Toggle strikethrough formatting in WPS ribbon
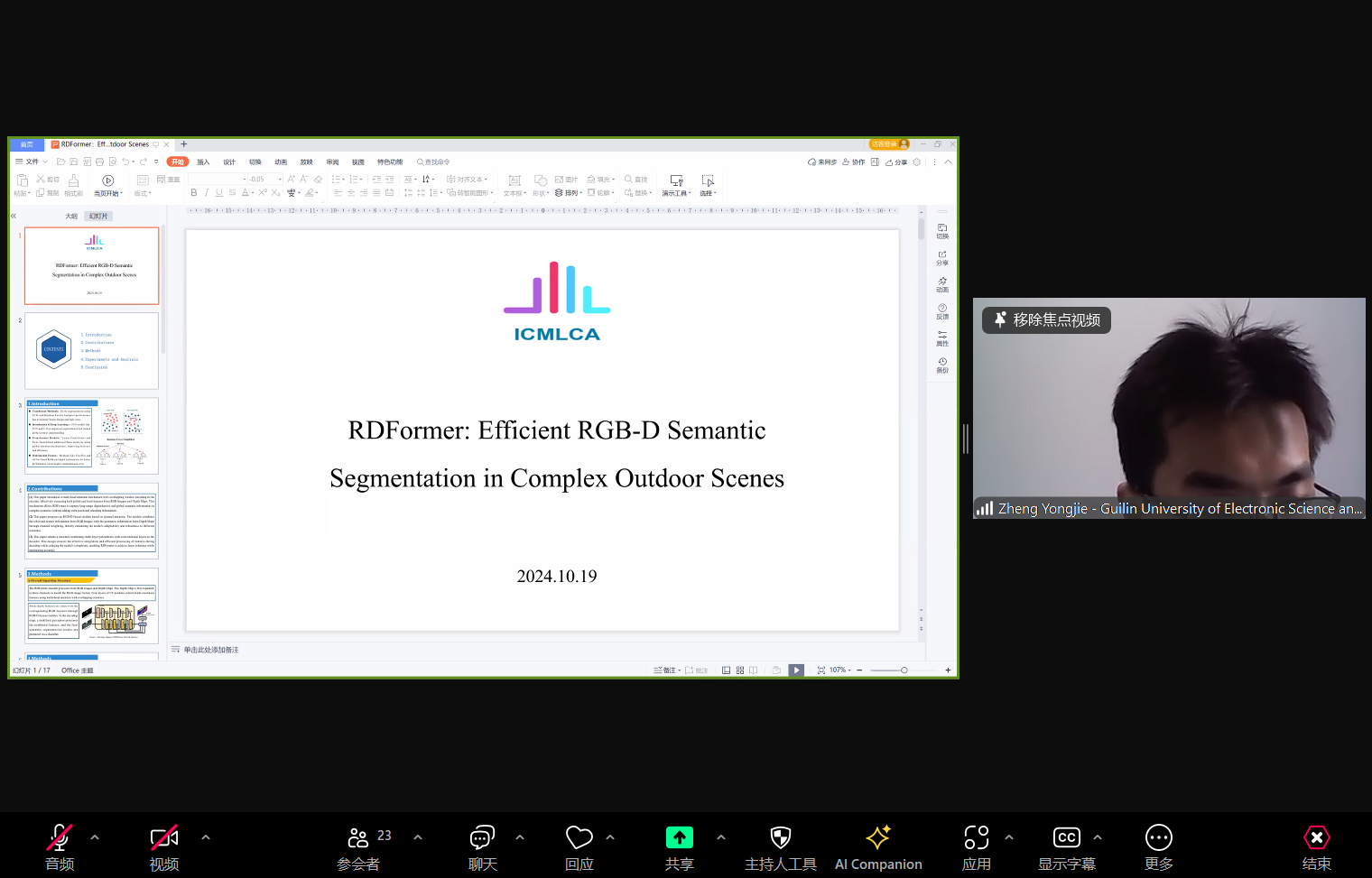The height and width of the screenshot is (878, 1372). (x=232, y=193)
